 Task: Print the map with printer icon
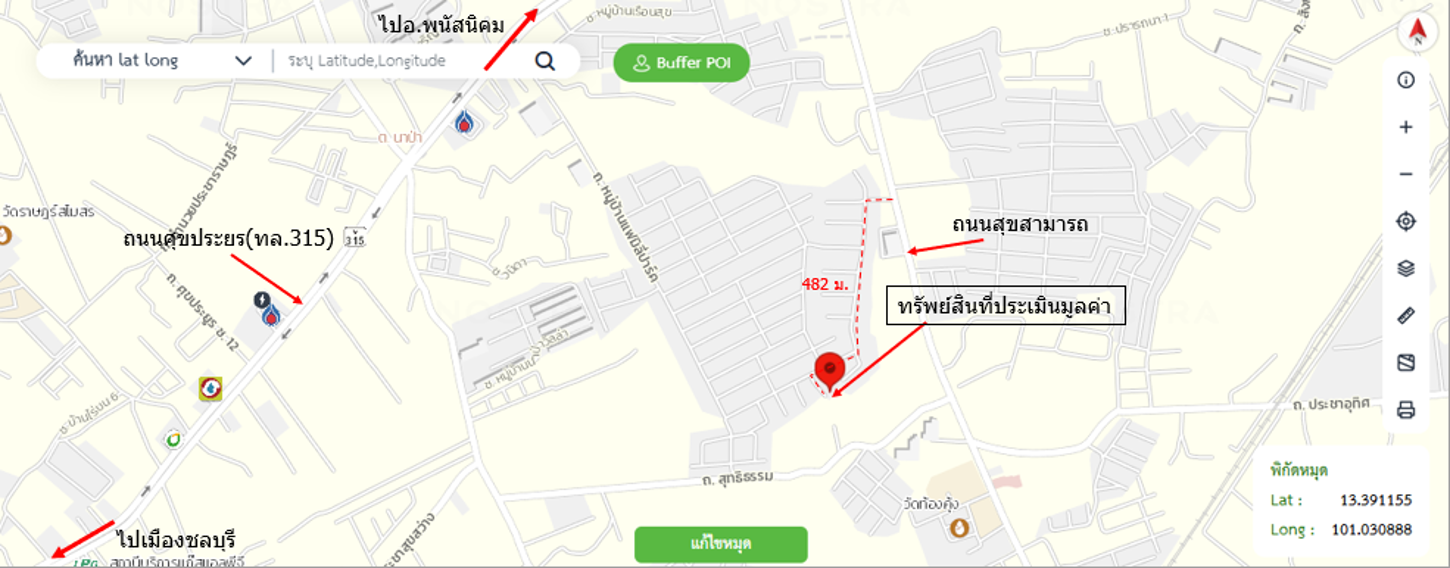1406,410
